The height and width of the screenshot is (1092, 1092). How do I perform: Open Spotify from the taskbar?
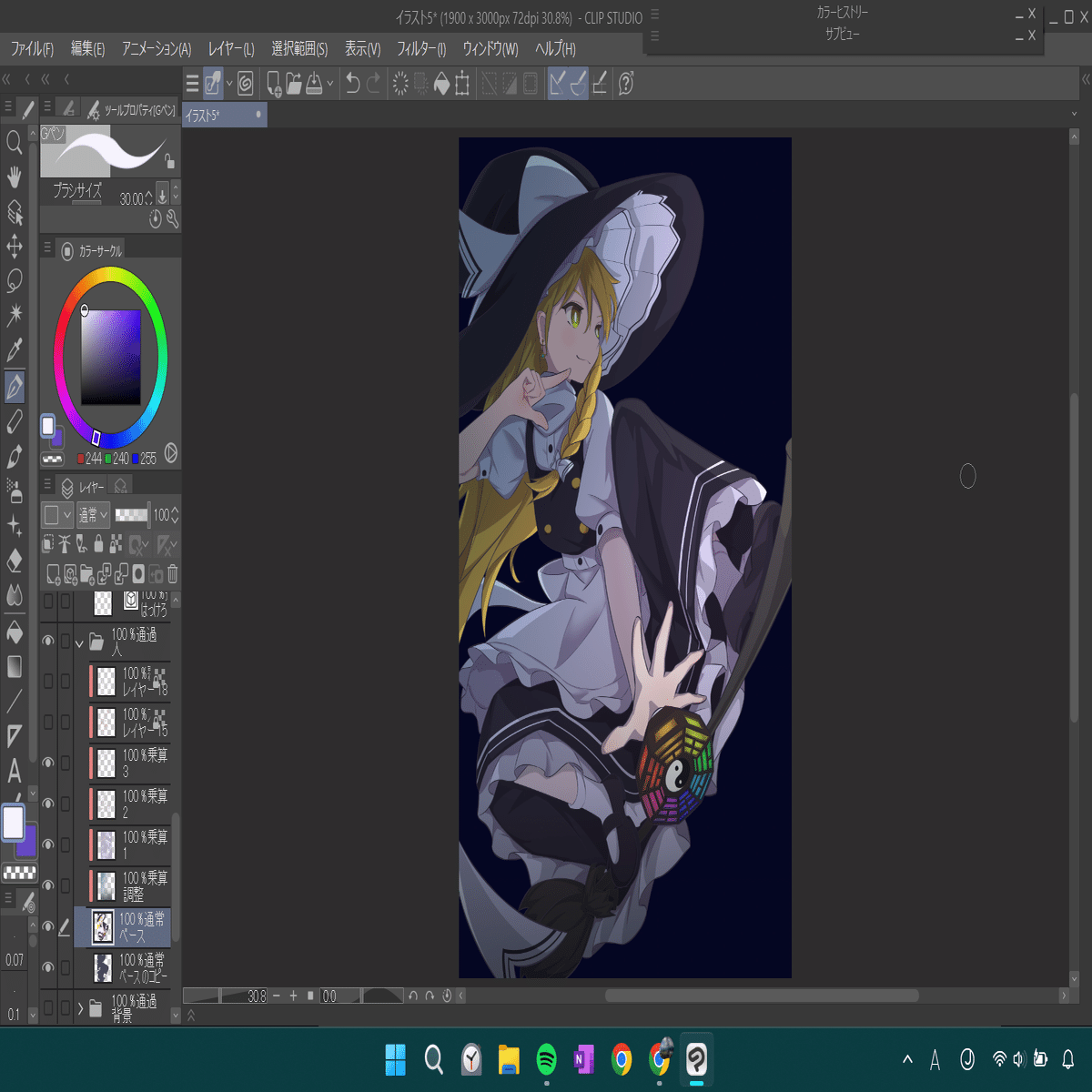(x=546, y=1059)
